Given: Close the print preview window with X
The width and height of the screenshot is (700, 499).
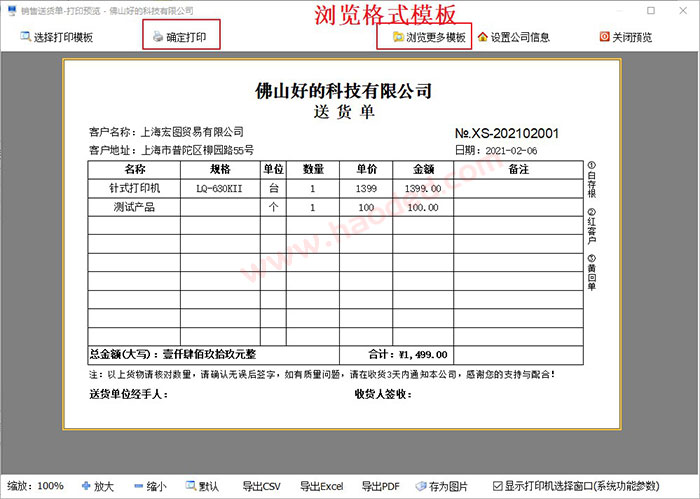Looking at the screenshot, I should (683, 10).
